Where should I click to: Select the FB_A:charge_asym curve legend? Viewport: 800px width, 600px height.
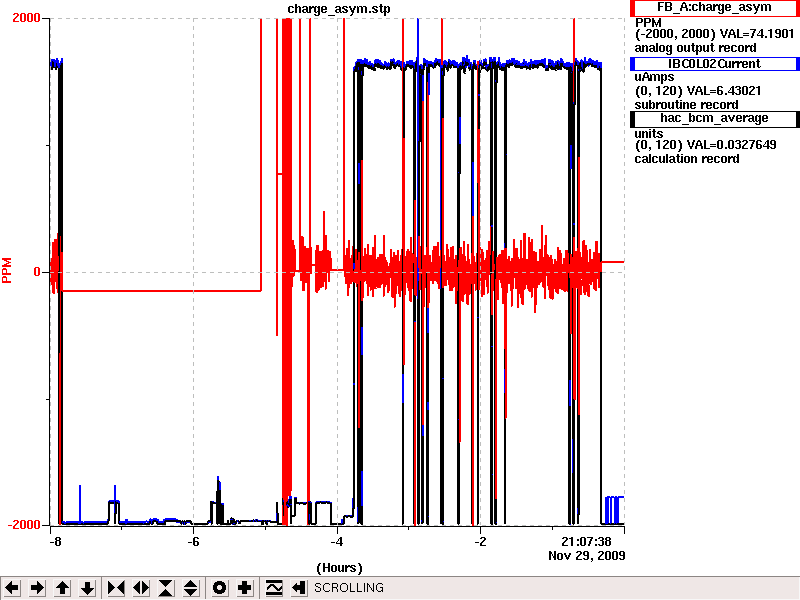tap(714, 8)
